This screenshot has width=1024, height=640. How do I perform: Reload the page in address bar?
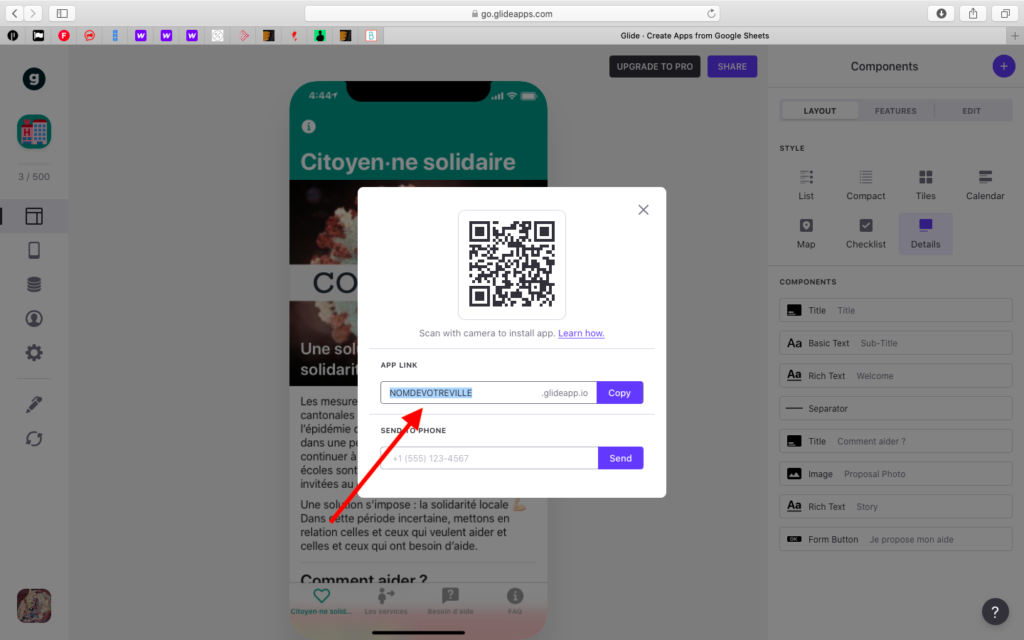(711, 13)
